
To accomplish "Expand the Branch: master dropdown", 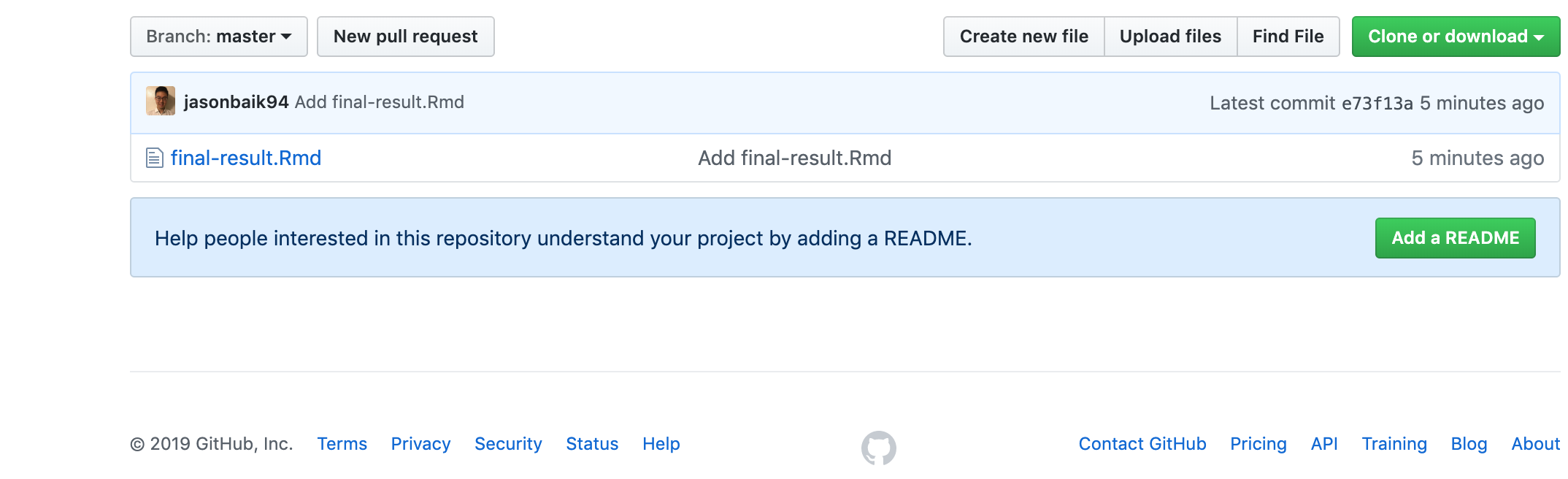I will click(219, 37).
